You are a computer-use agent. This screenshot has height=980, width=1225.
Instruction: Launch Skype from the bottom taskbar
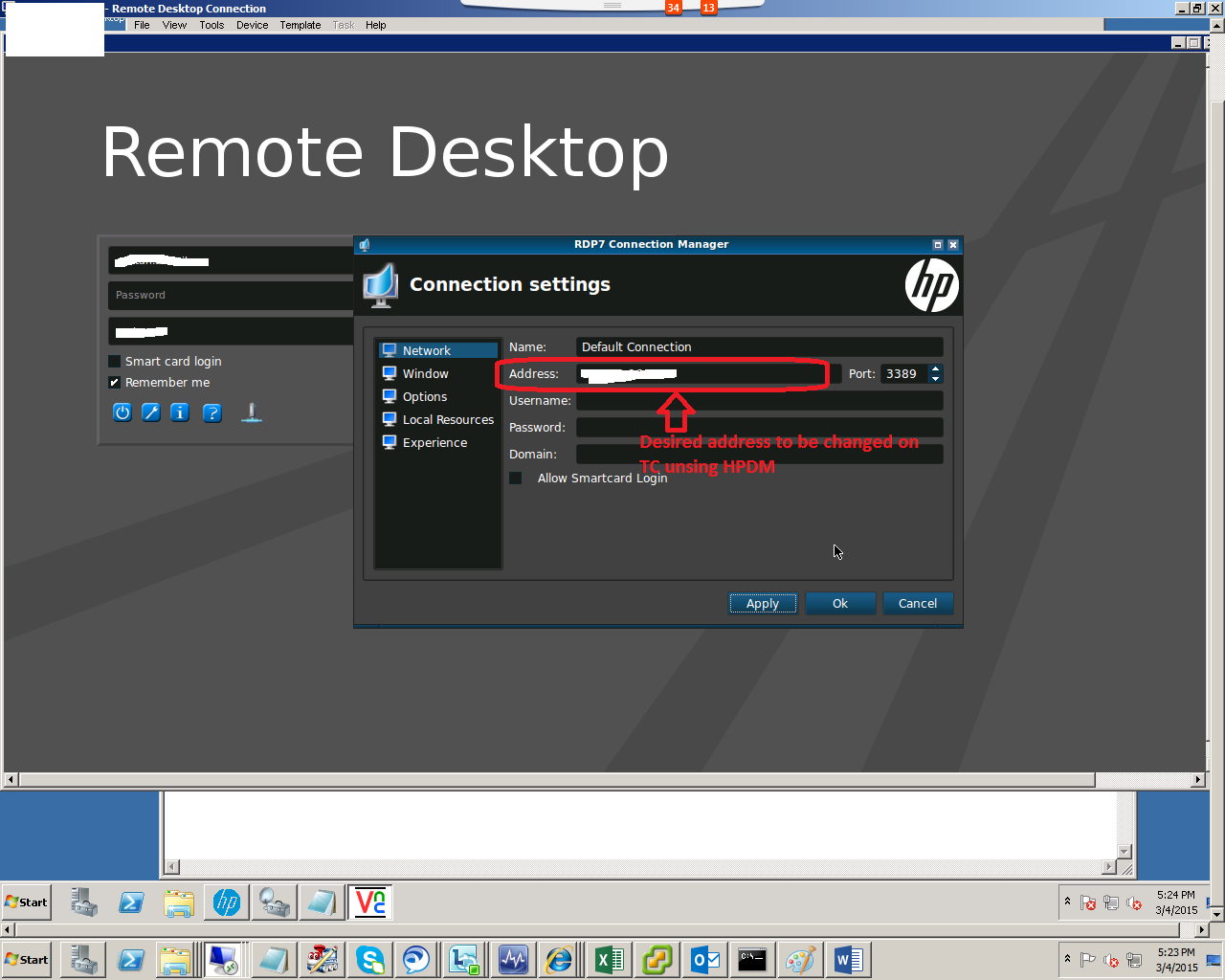(370, 959)
